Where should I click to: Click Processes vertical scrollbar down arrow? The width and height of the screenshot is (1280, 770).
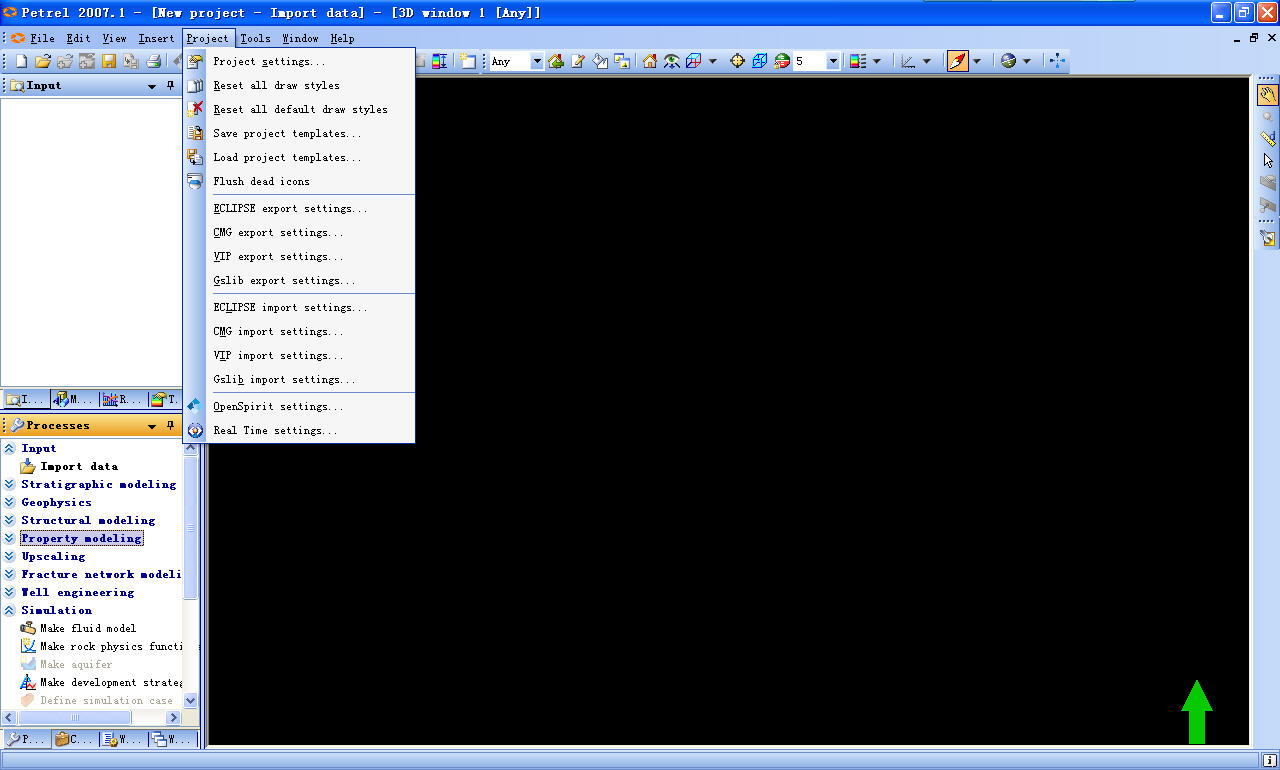pyautogui.click(x=191, y=702)
